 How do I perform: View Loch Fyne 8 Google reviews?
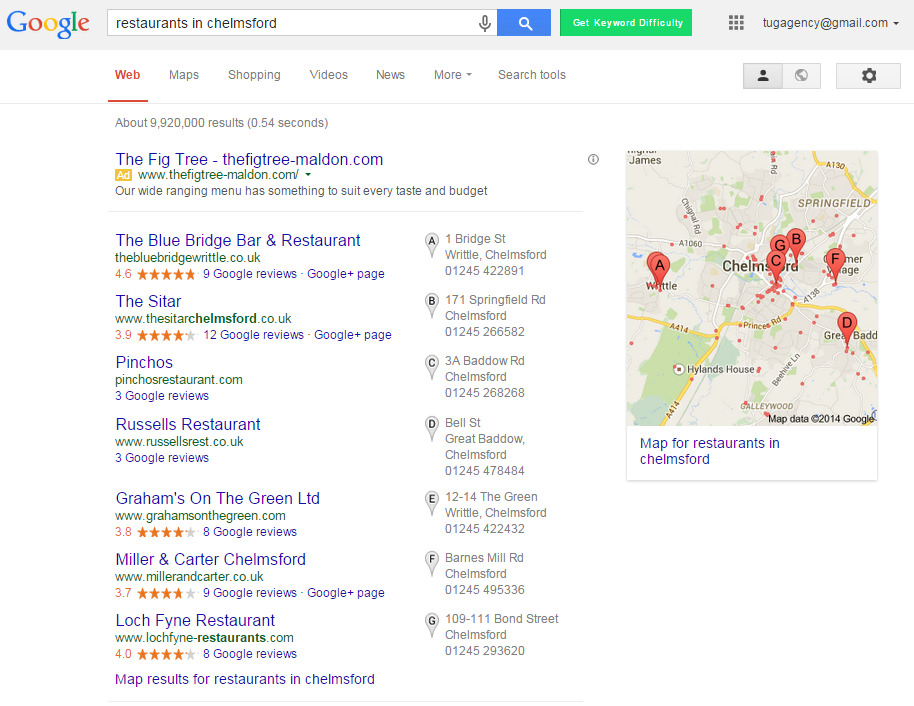(x=249, y=654)
